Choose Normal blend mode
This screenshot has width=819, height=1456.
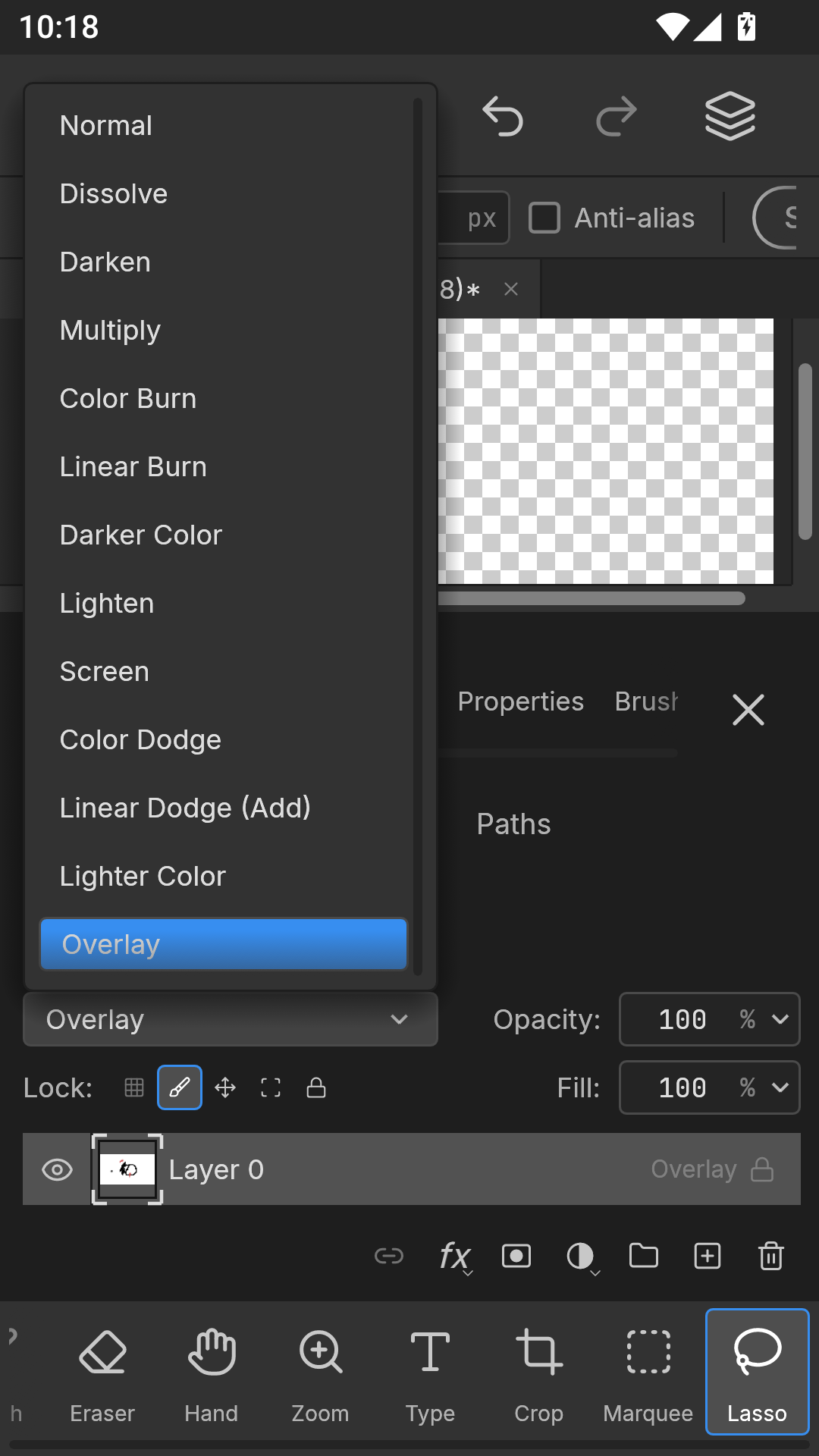(x=224, y=125)
